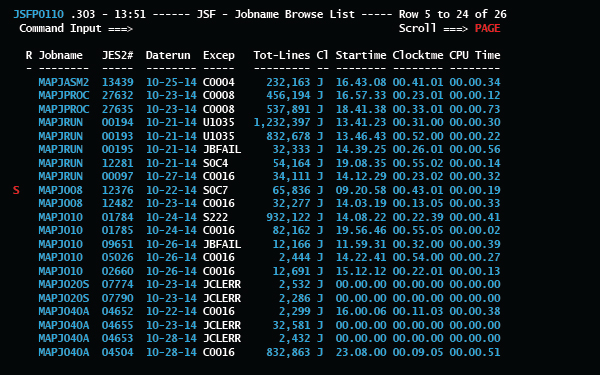Click JES2 number 05026

click(x=117, y=257)
